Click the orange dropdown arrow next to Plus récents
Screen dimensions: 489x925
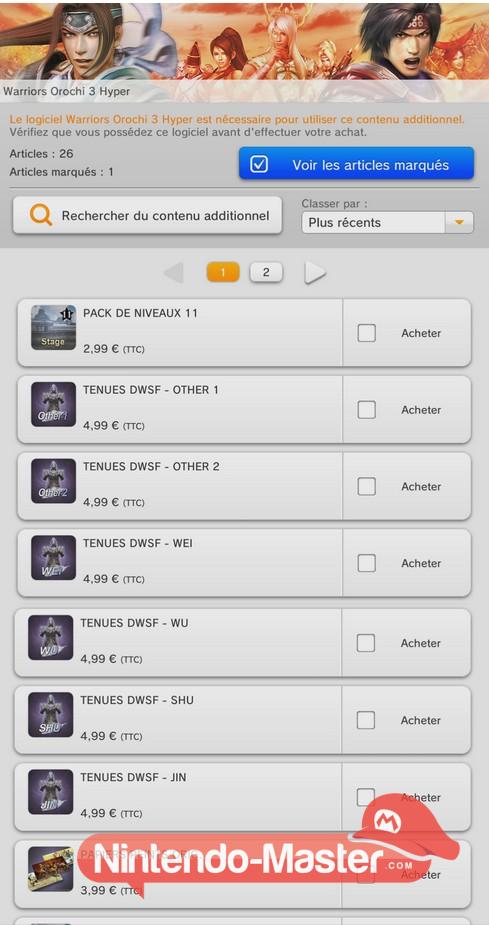460,222
